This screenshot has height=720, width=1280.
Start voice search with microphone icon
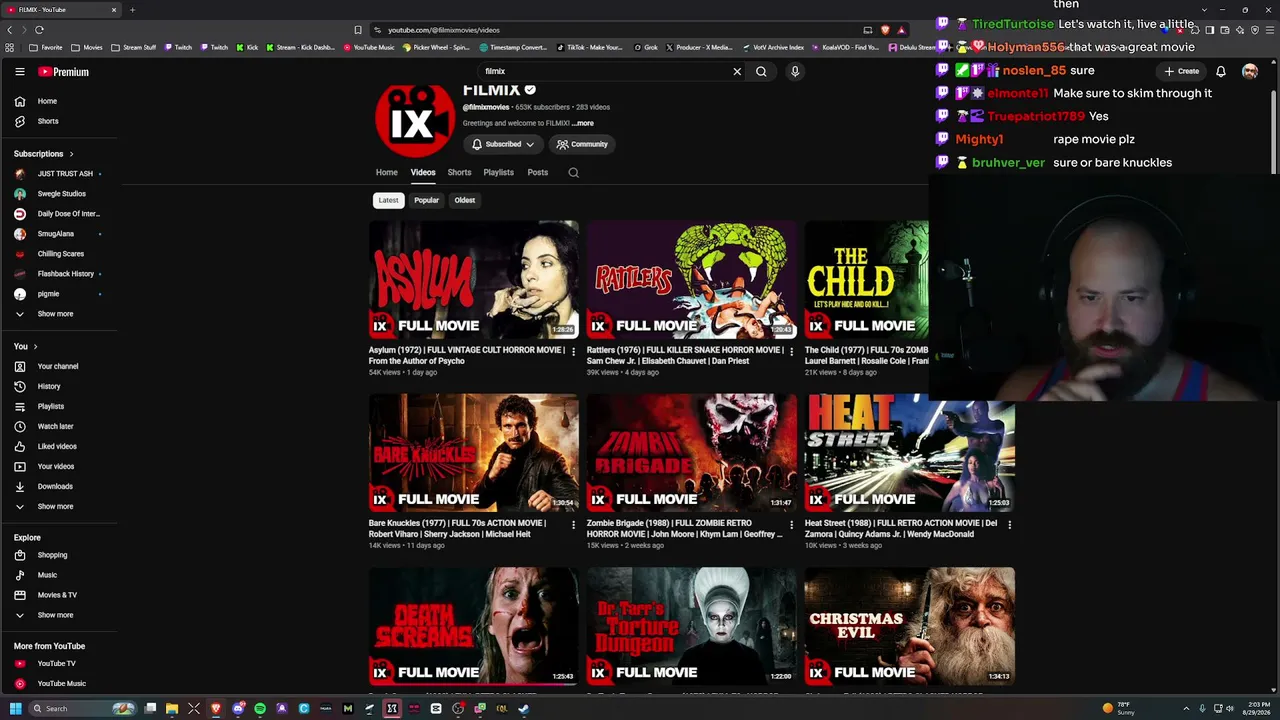[795, 72]
